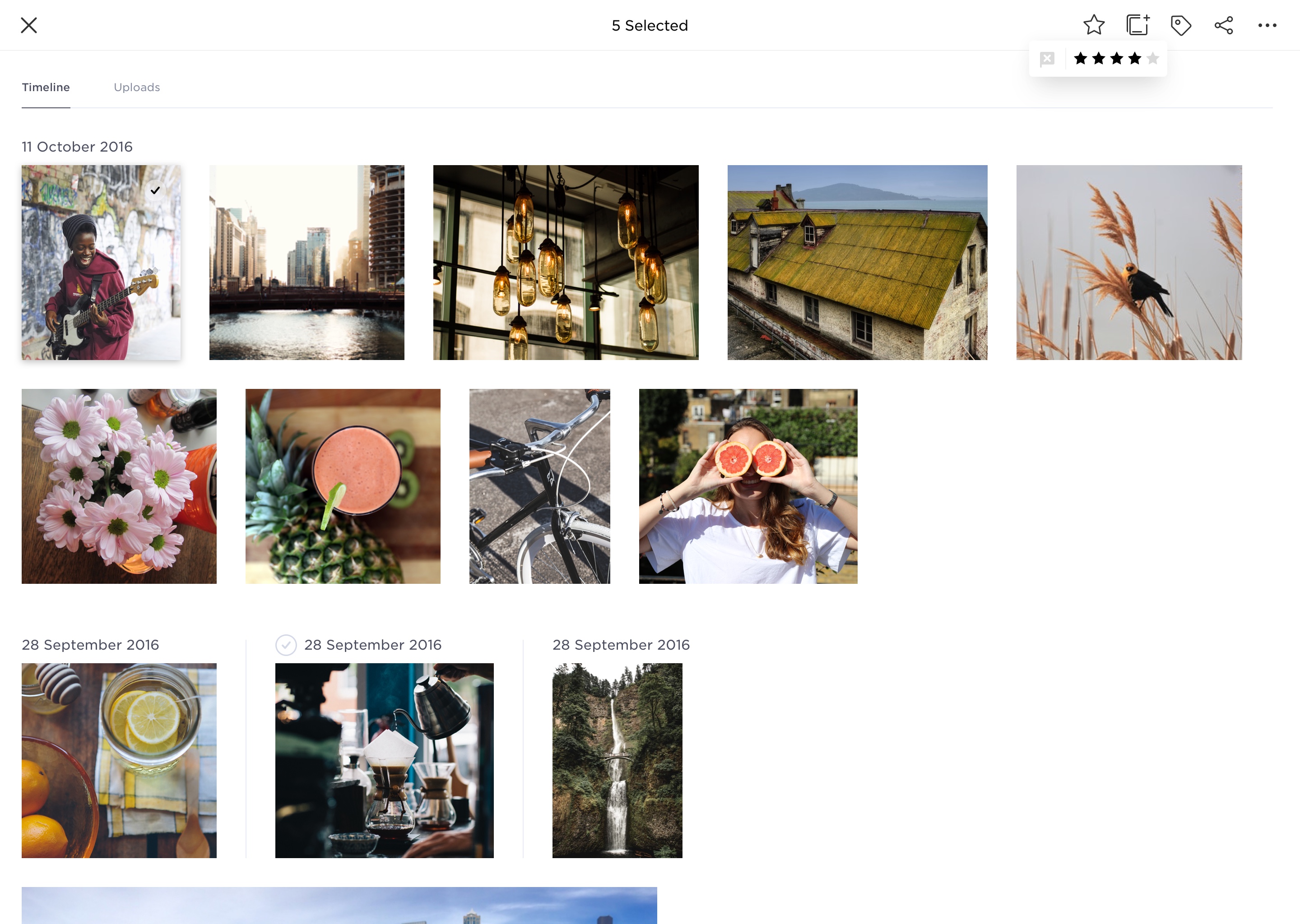The height and width of the screenshot is (924, 1300).
Task: Select the waterfall photo
Action: [x=617, y=760]
